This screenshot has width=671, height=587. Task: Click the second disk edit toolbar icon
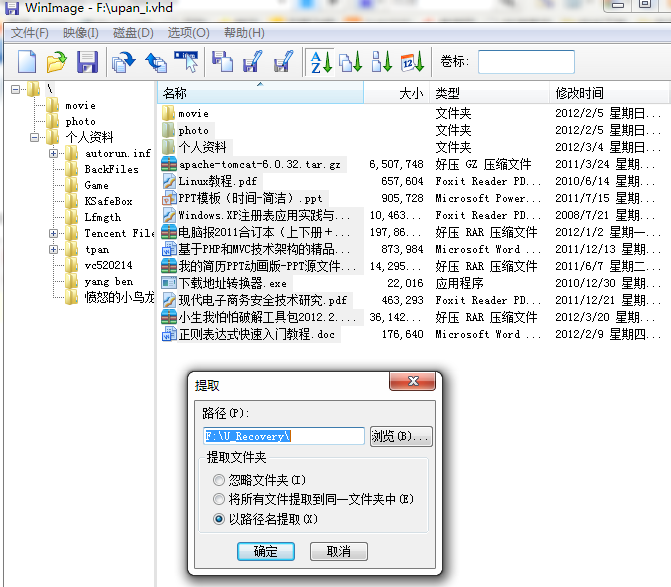tap(283, 62)
